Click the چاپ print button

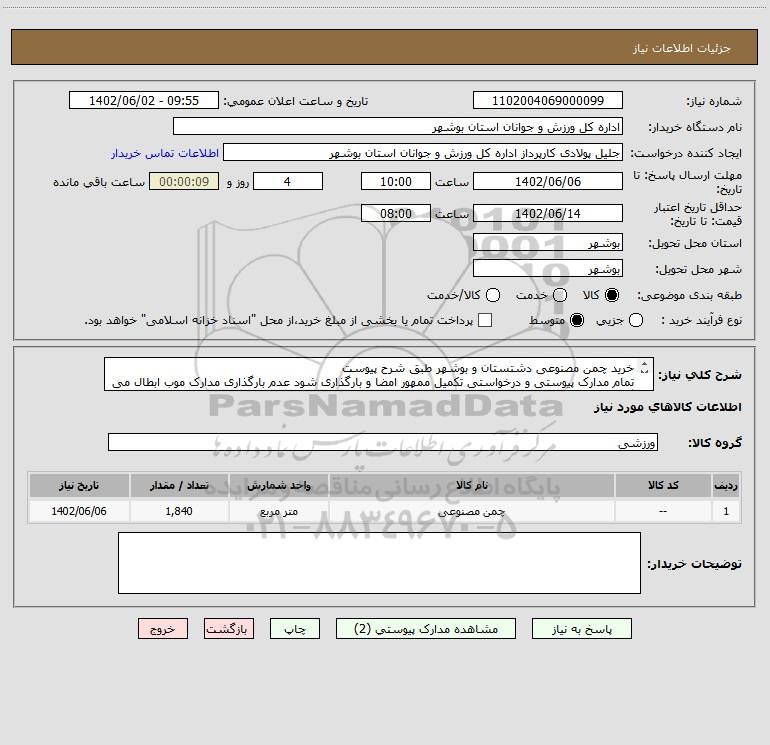(x=295, y=629)
